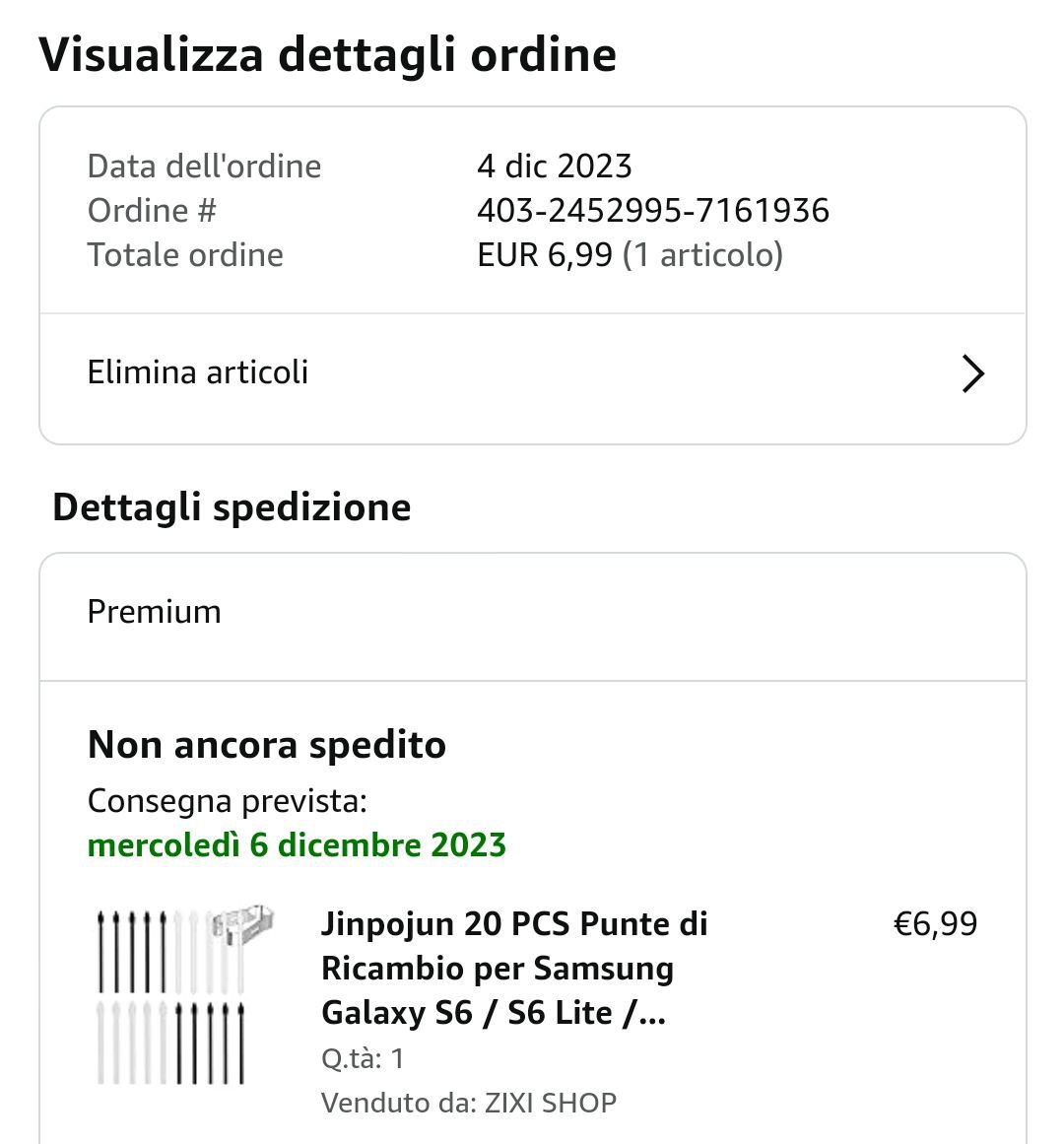Click the Consegna prevista label
The image size is (1064, 1144).
[x=227, y=801]
